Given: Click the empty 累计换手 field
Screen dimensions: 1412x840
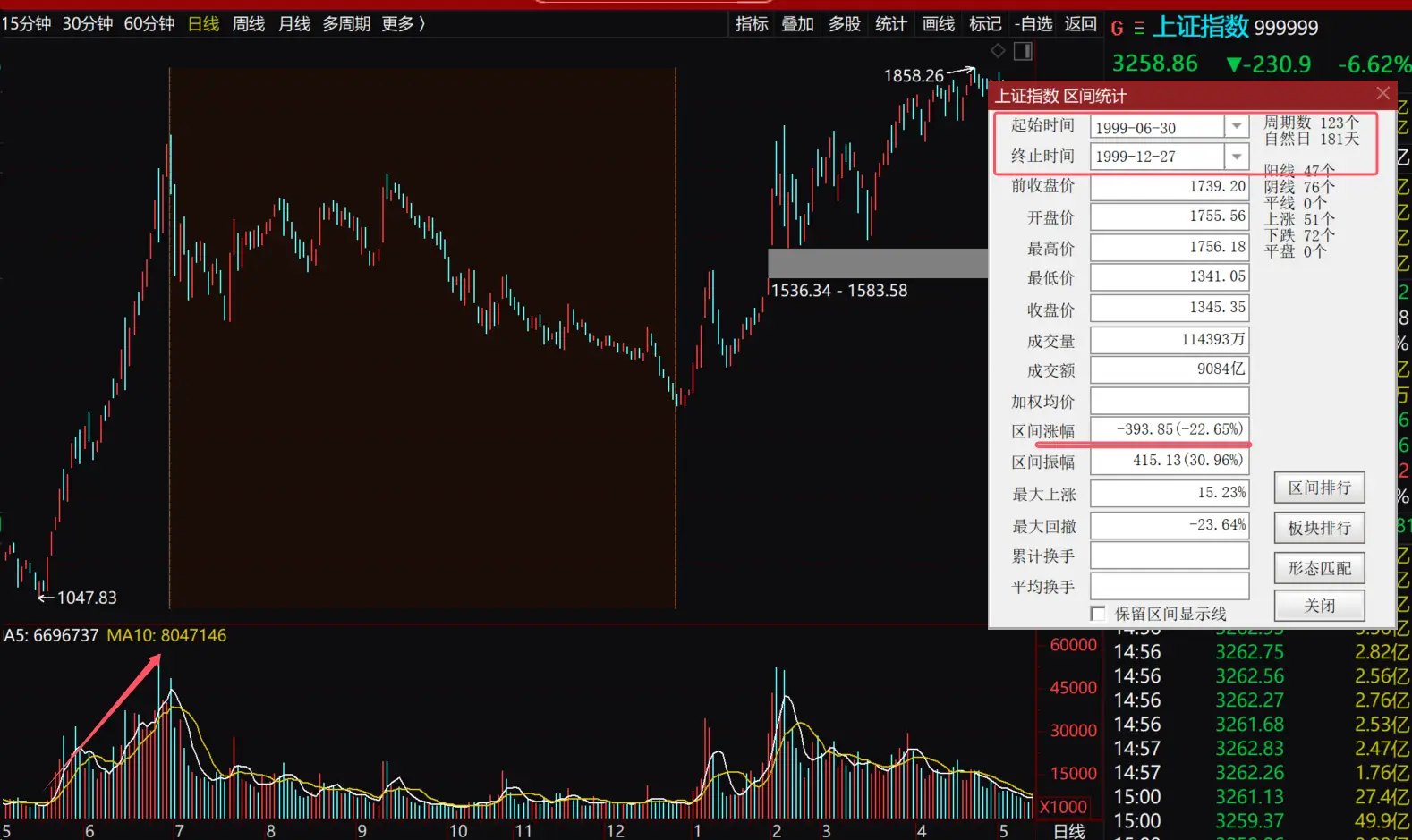Looking at the screenshot, I should (x=1170, y=556).
